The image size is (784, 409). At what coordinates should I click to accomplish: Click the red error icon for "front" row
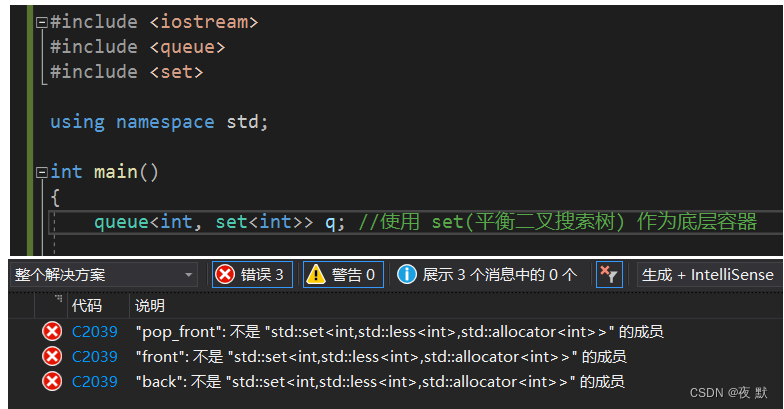(x=52, y=356)
